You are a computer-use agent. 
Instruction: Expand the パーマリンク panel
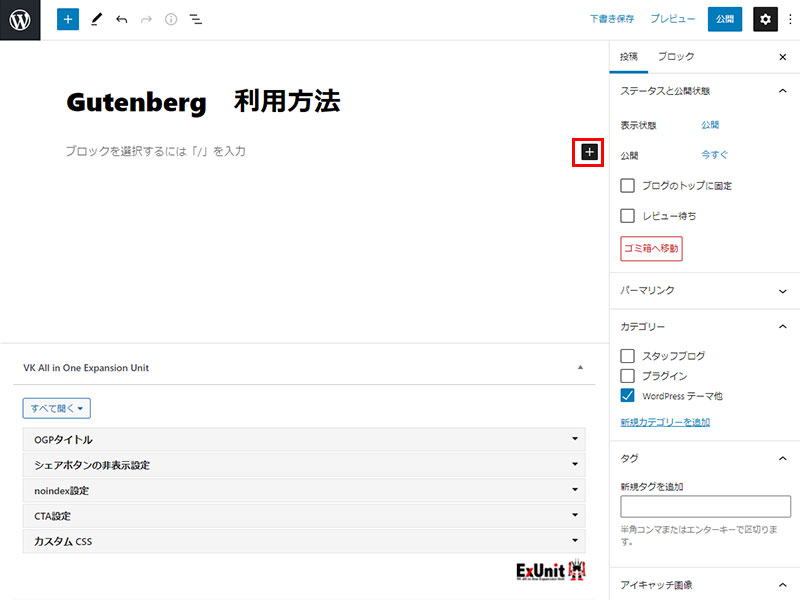coord(704,290)
